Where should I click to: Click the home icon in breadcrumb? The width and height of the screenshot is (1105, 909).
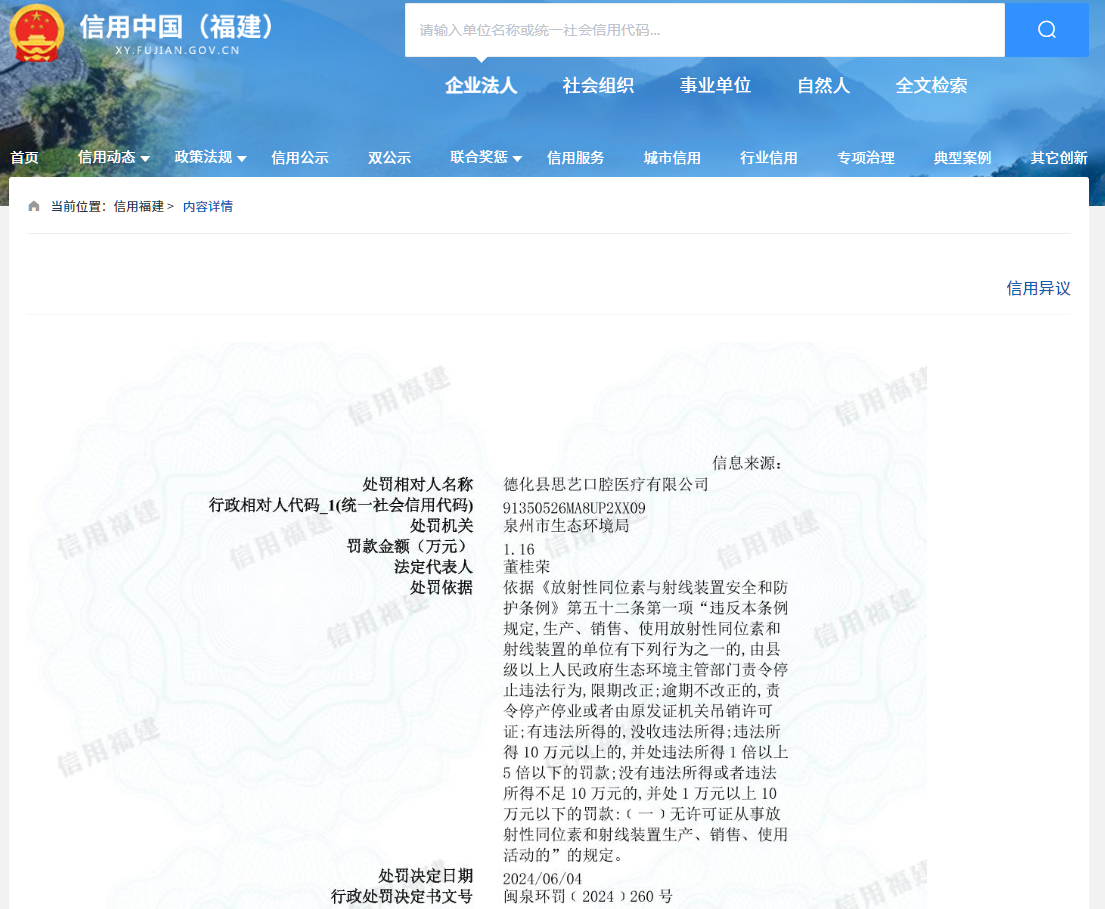point(33,206)
